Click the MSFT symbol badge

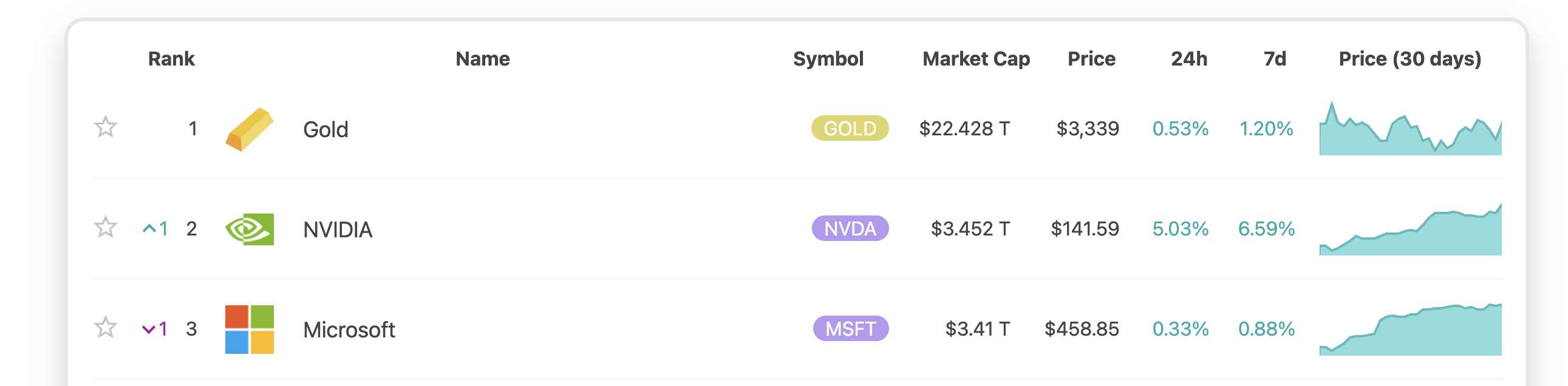pyautogui.click(x=850, y=329)
